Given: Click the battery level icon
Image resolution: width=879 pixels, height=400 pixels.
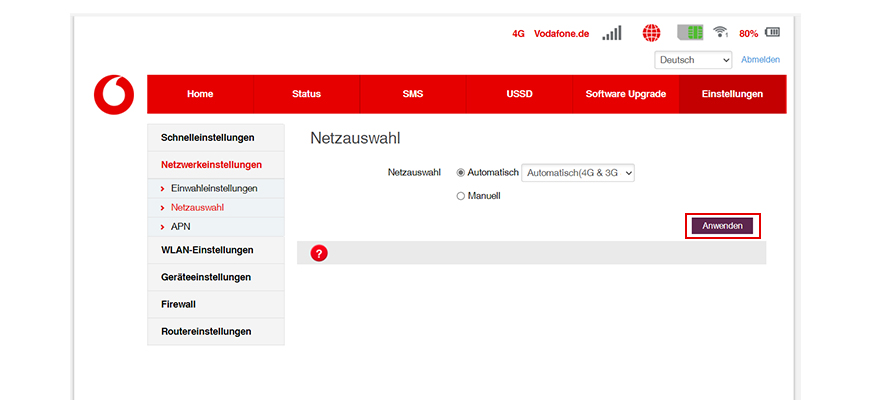Looking at the screenshot, I should [773, 33].
